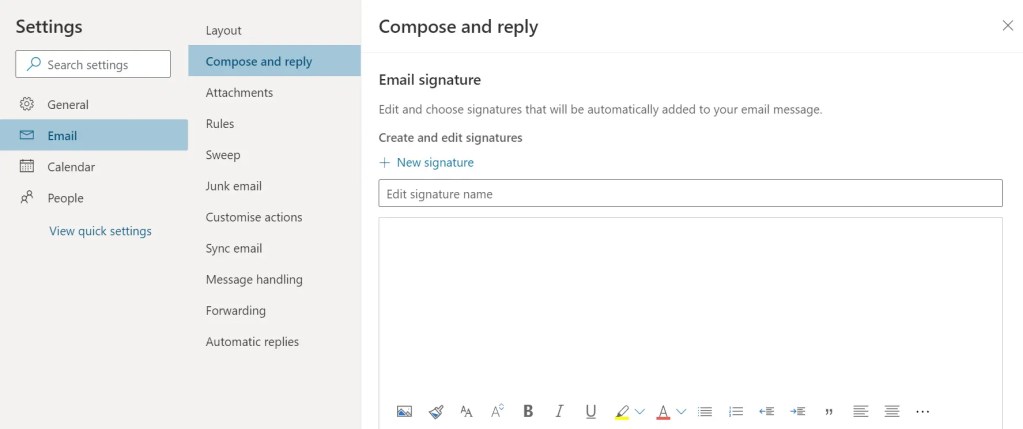Screen dimensions: 1023x429
Task: Apply the yellow highlight colour
Action: pyautogui.click(x=622, y=412)
